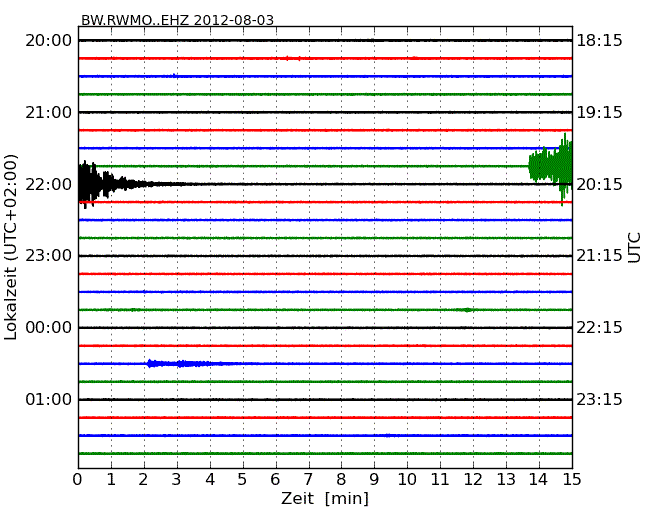Select the 22:00 local time label

click(49, 184)
